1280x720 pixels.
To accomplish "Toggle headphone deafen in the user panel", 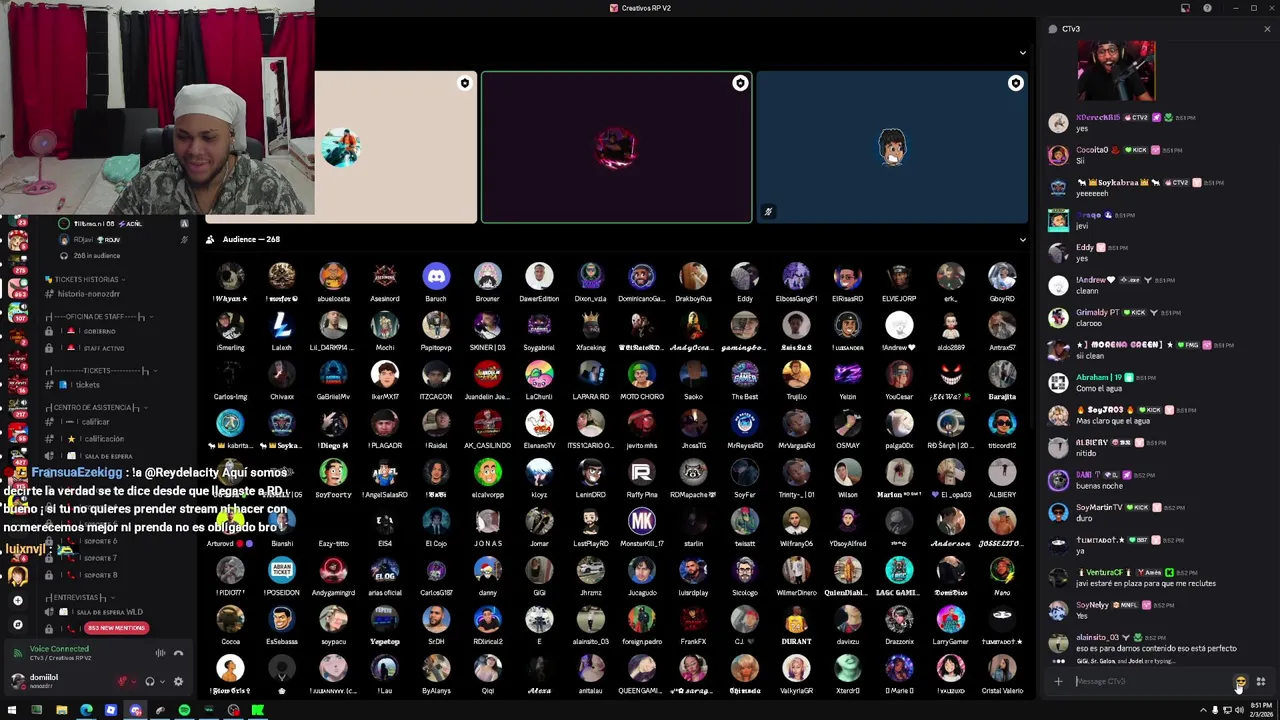I will 150,681.
